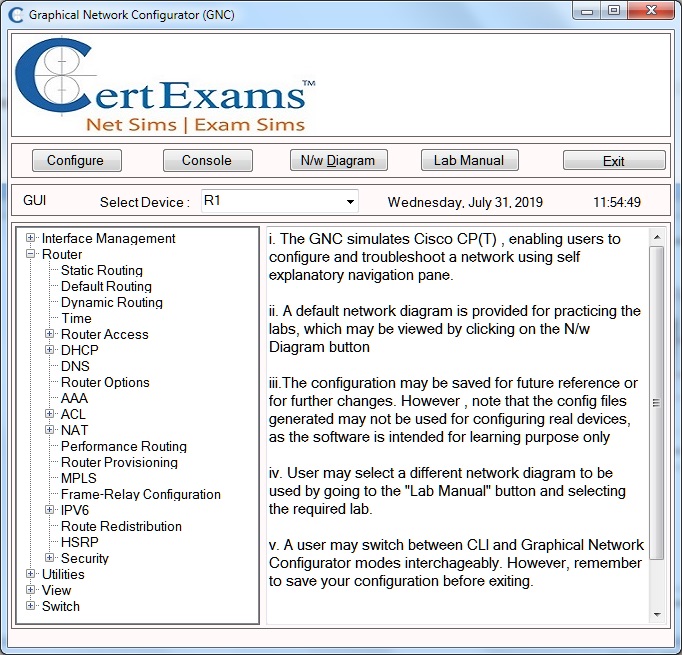This screenshot has width=682, height=655.
Task: Minimize the GNC window
Action: click(586, 10)
